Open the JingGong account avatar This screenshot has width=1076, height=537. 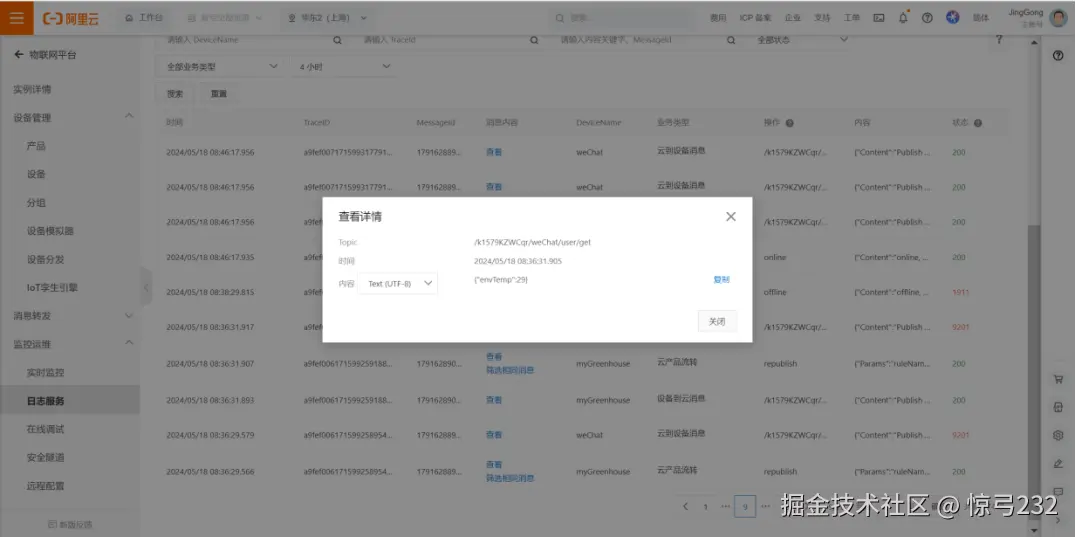coord(1057,18)
